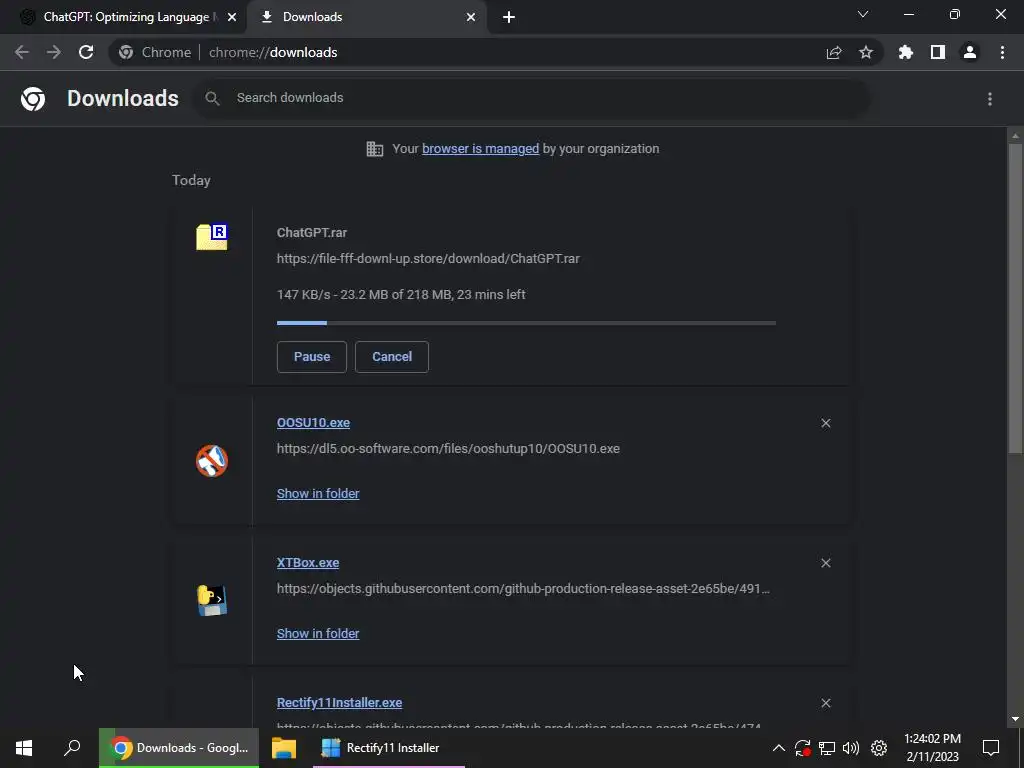The image size is (1024, 768).
Task: Focus the Search downloads field
Action: coord(532,98)
